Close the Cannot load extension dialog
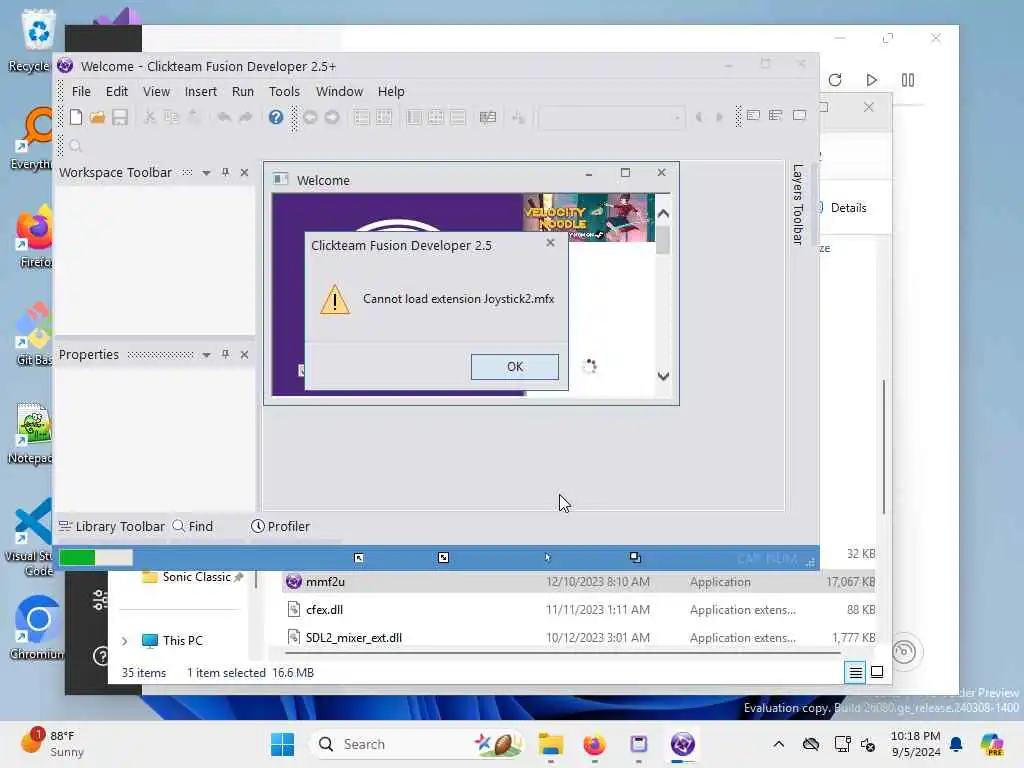Image resolution: width=1024 pixels, height=768 pixels. pos(551,243)
